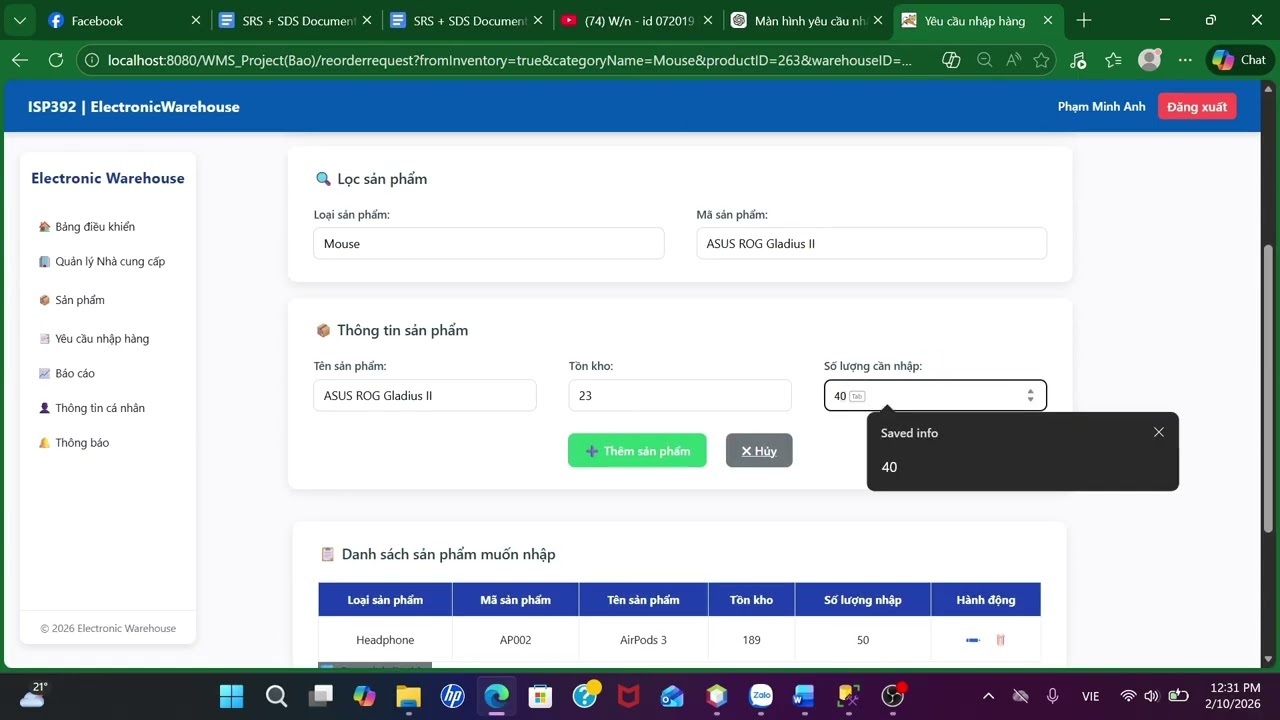
Task: Open the first SRS + SDS Document tab
Action: 294,20
